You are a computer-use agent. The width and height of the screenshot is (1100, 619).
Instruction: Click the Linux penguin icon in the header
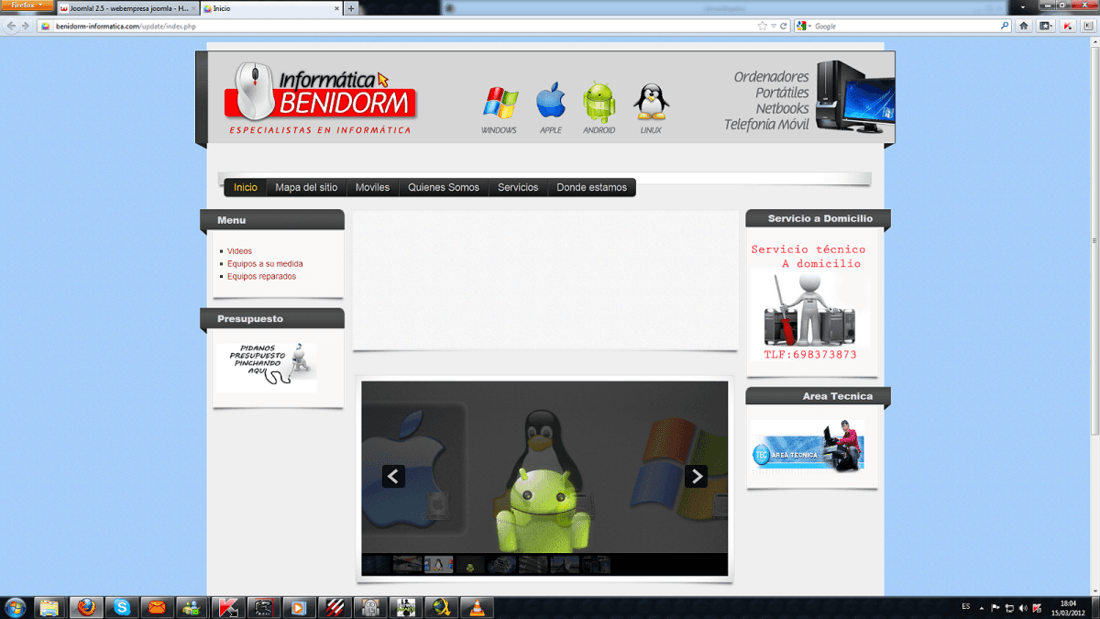(651, 102)
